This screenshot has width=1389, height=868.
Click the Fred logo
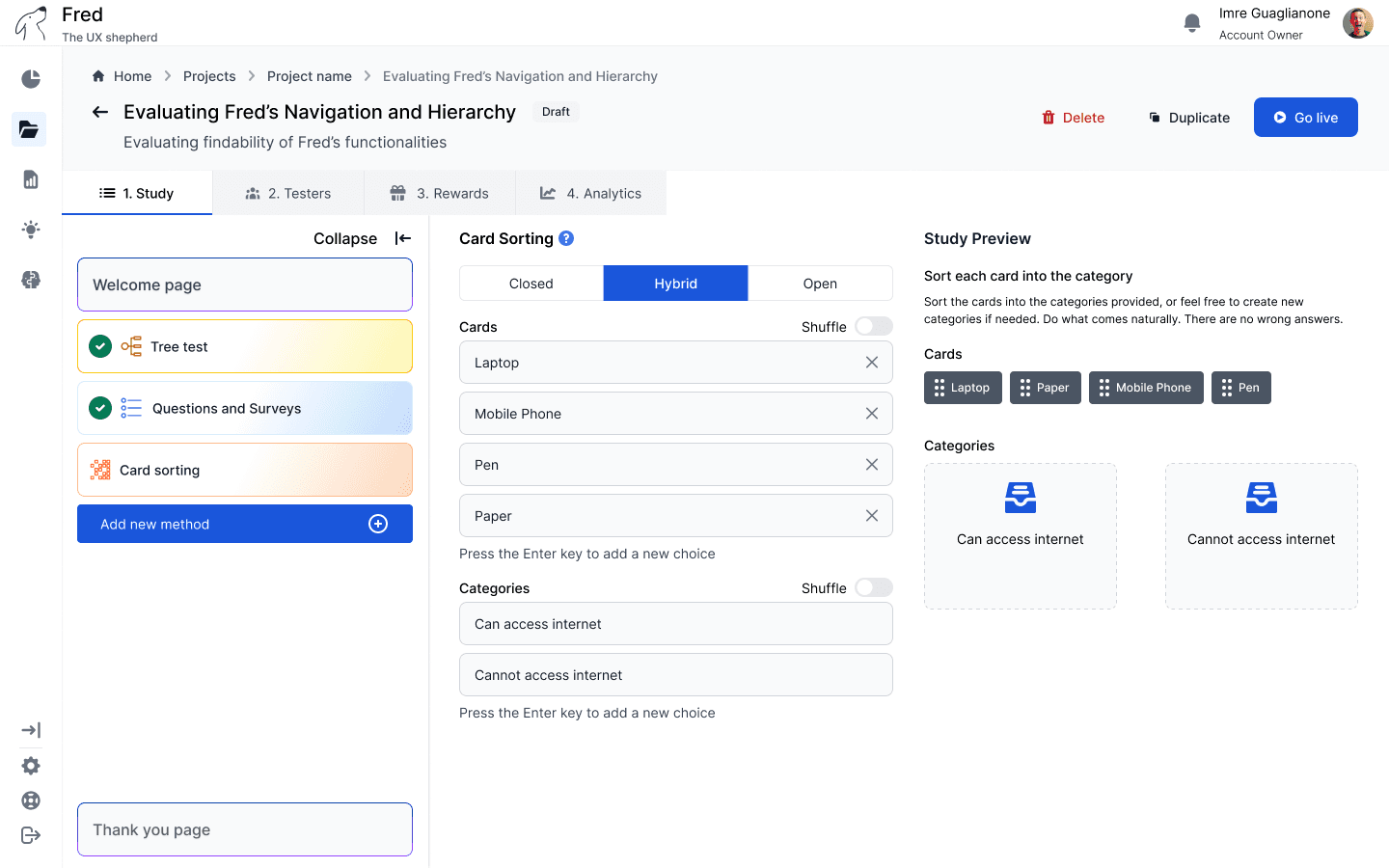[31, 23]
